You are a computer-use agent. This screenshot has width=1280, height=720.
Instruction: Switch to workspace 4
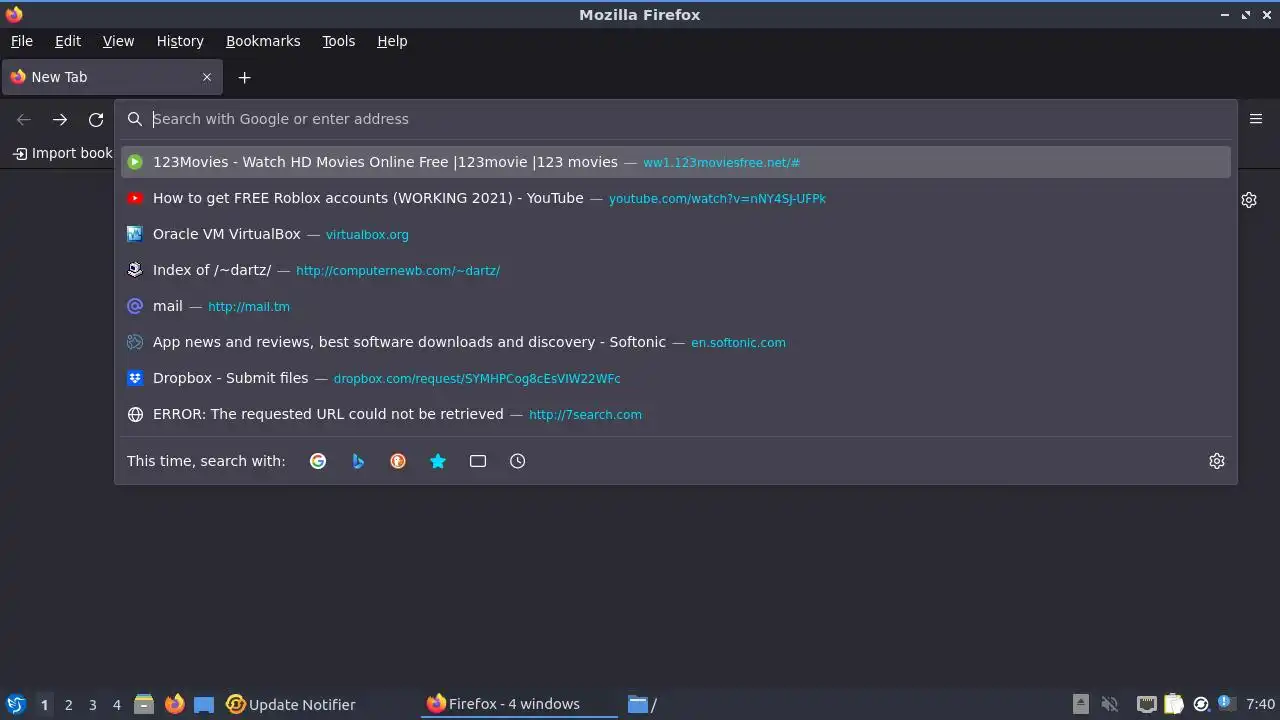(x=116, y=705)
